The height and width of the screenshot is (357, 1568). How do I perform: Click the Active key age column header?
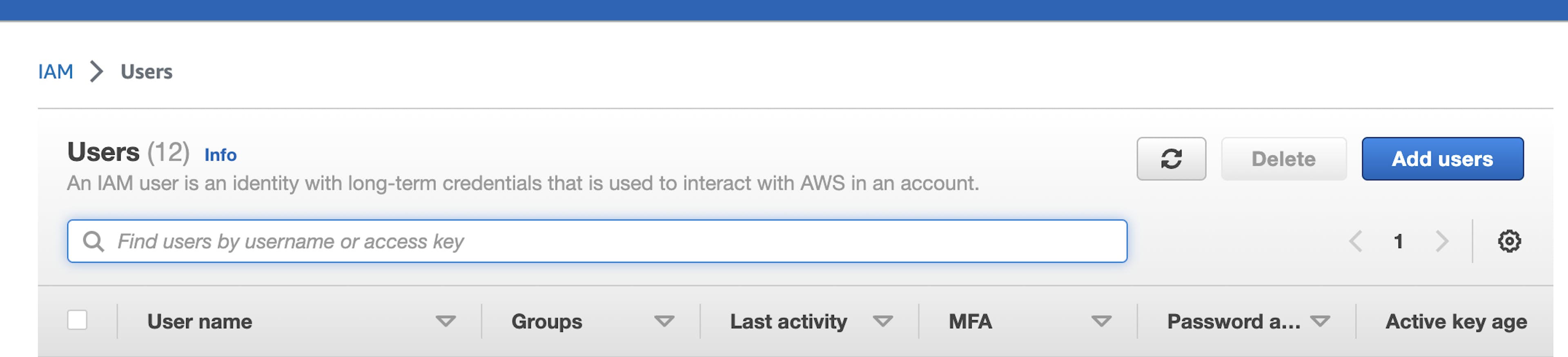[1456, 321]
